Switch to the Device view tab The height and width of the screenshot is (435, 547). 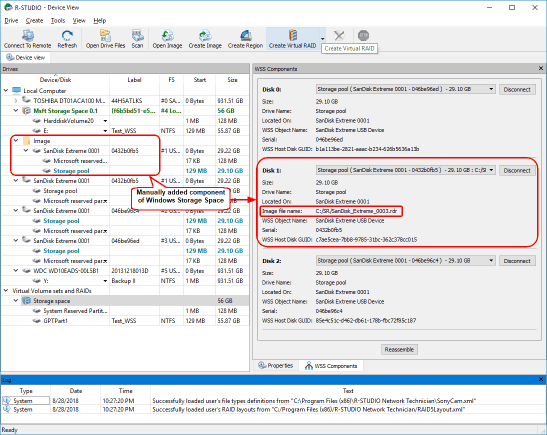[26, 57]
